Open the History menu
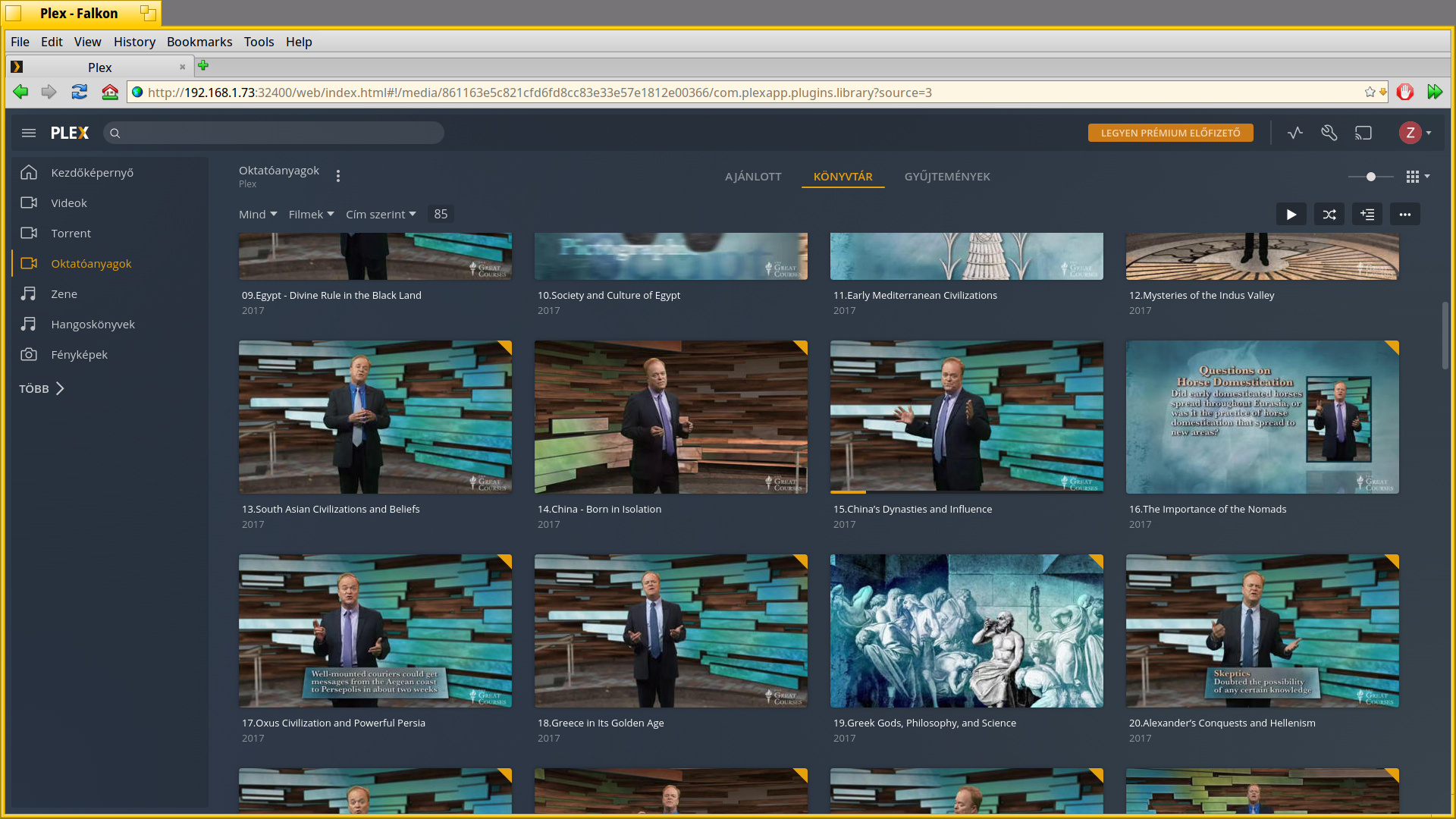Image resolution: width=1456 pixels, height=819 pixels. [x=134, y=42]
